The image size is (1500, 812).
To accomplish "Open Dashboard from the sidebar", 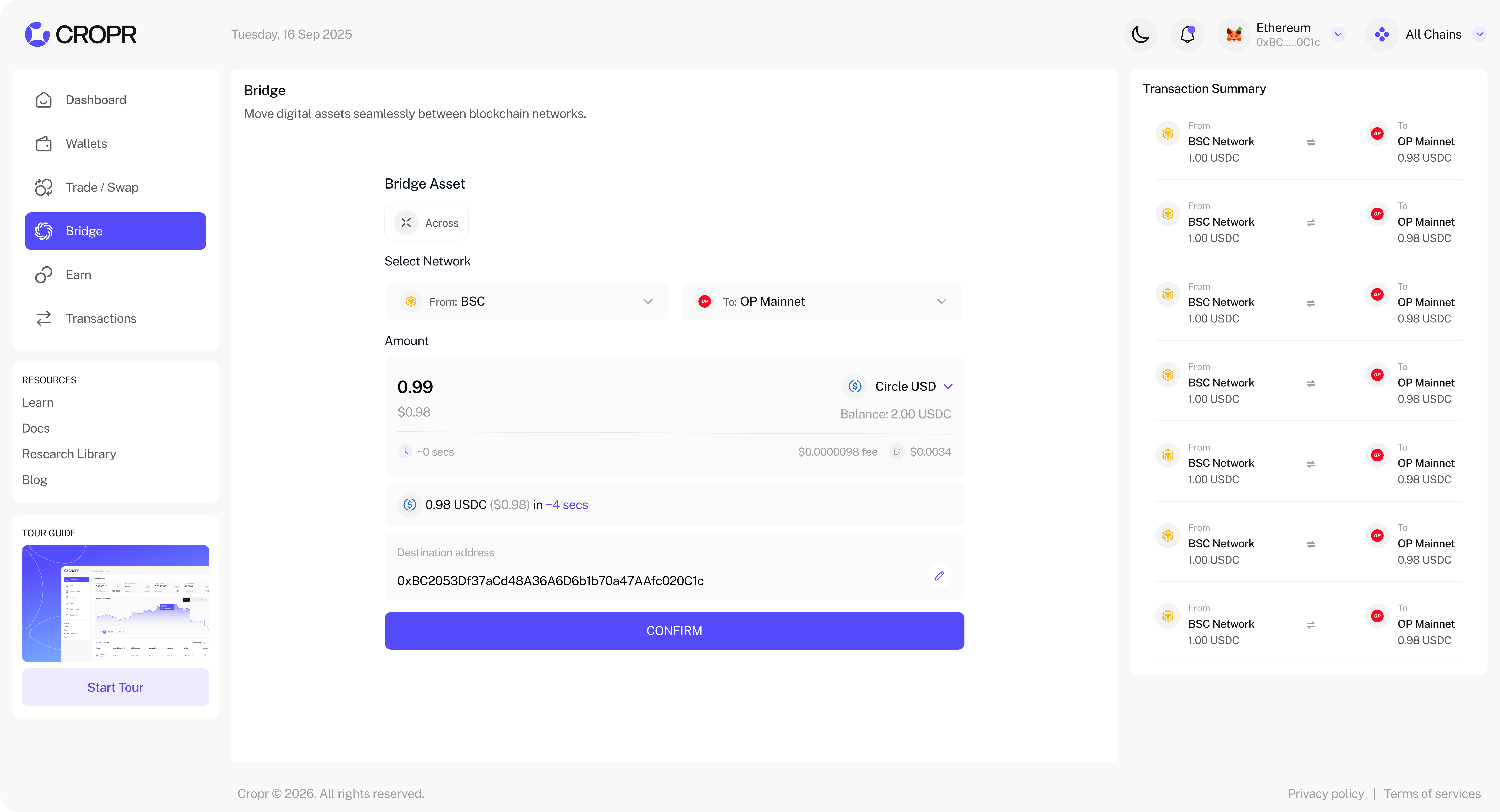I will [x=115, y=100].
